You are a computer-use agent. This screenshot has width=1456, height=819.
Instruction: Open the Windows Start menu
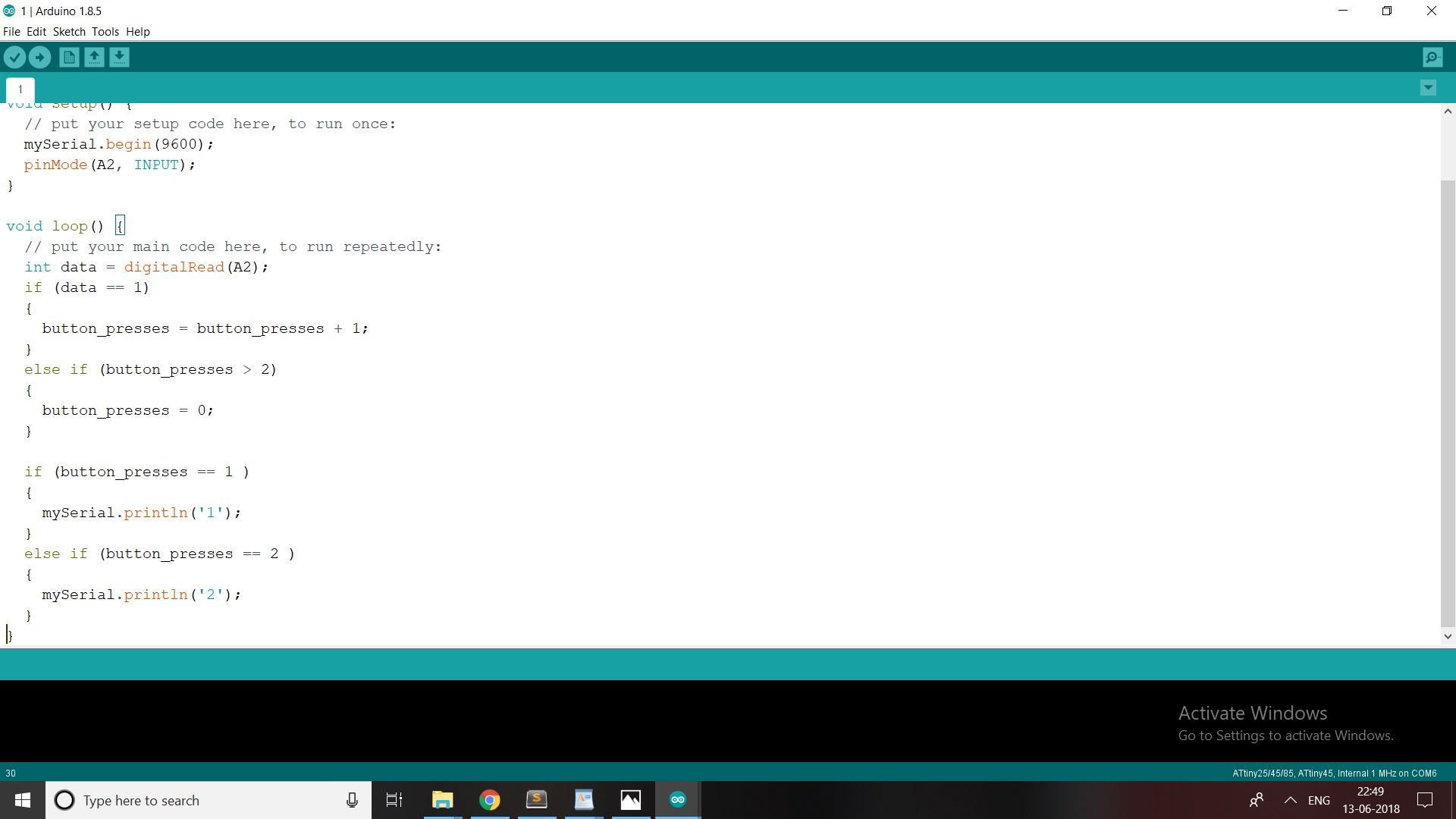23,800
